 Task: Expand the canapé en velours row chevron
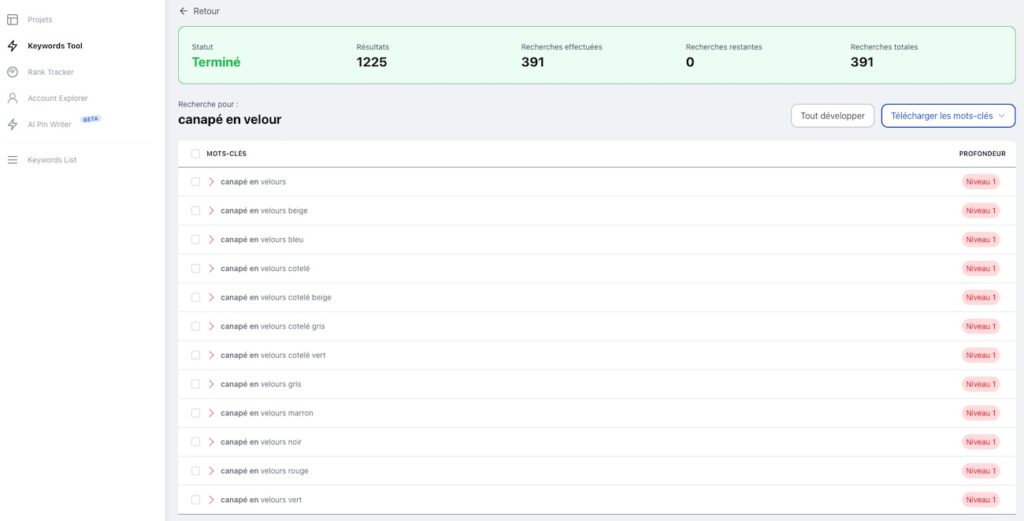click(211, 182)
